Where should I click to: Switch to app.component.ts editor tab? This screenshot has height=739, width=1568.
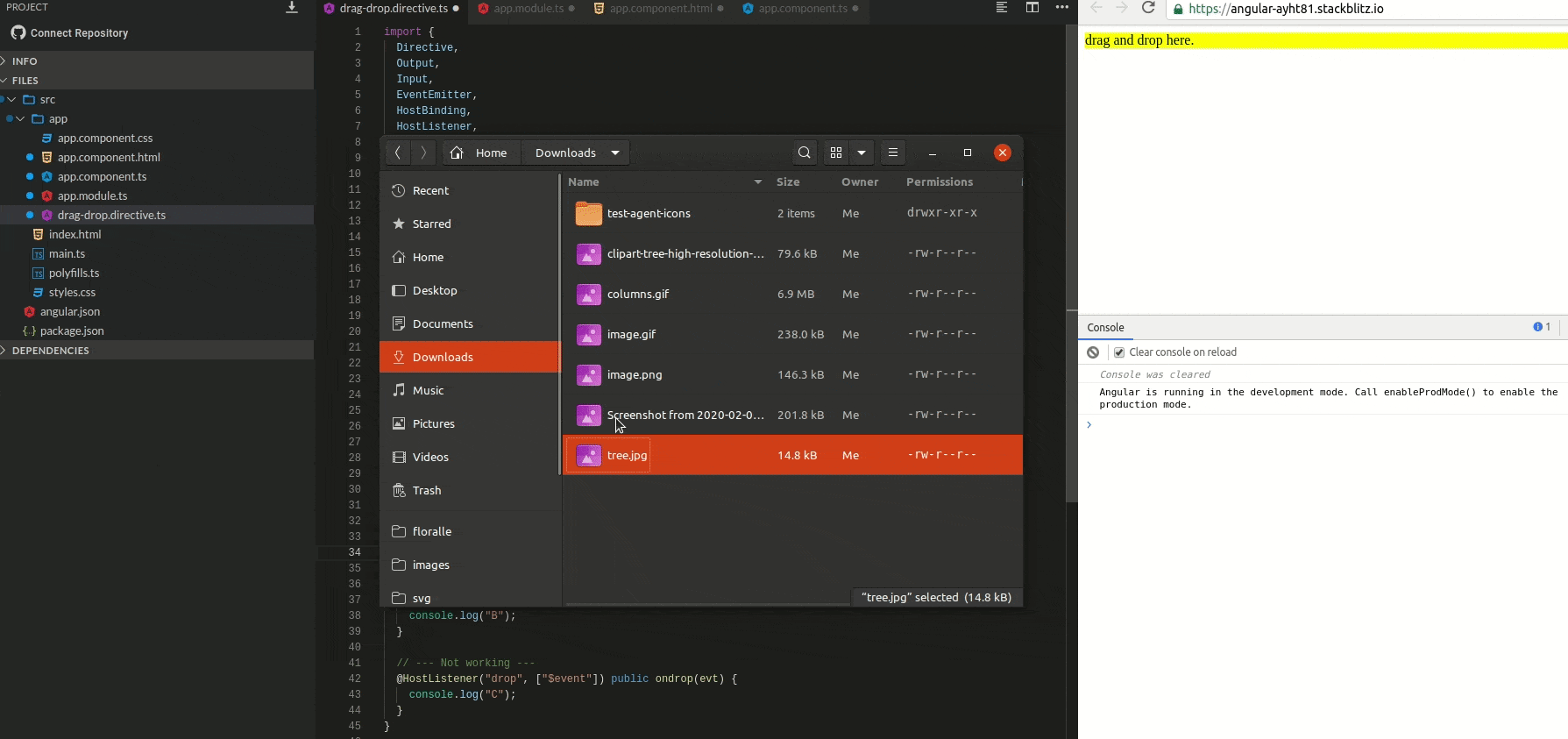click(801, 9)
